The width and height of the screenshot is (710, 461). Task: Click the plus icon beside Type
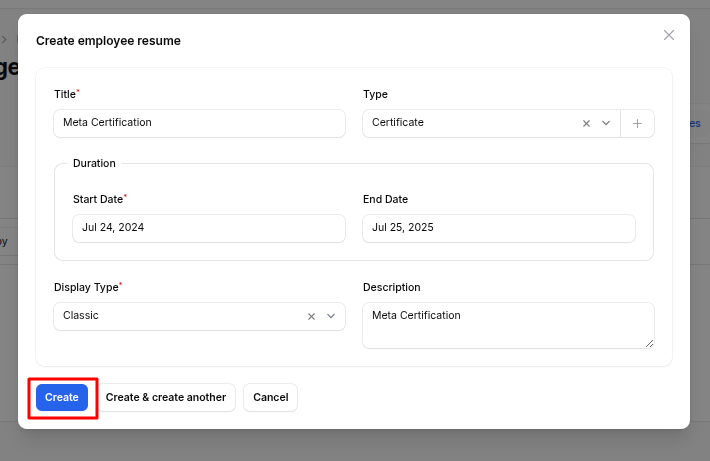637,123
